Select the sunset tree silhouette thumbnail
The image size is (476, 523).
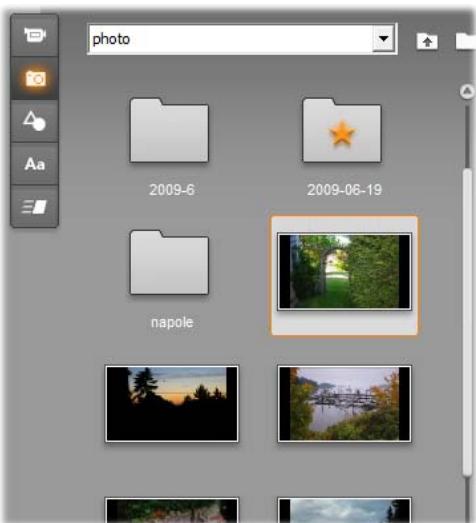(172, 404)
